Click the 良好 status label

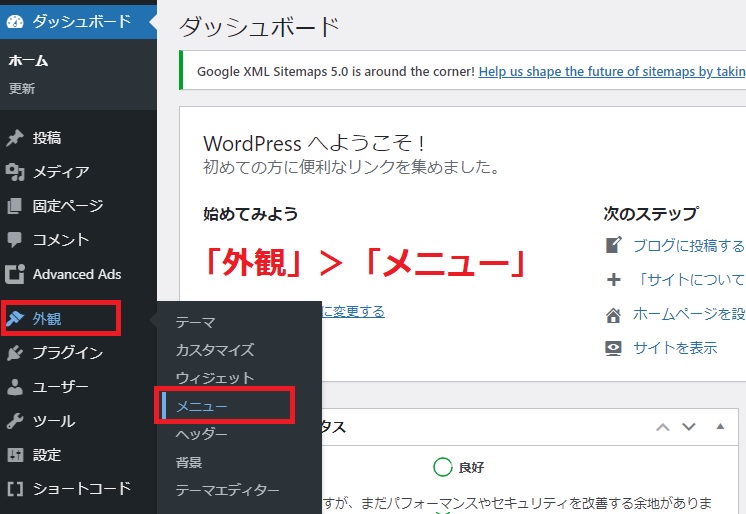tap(471, 467)
